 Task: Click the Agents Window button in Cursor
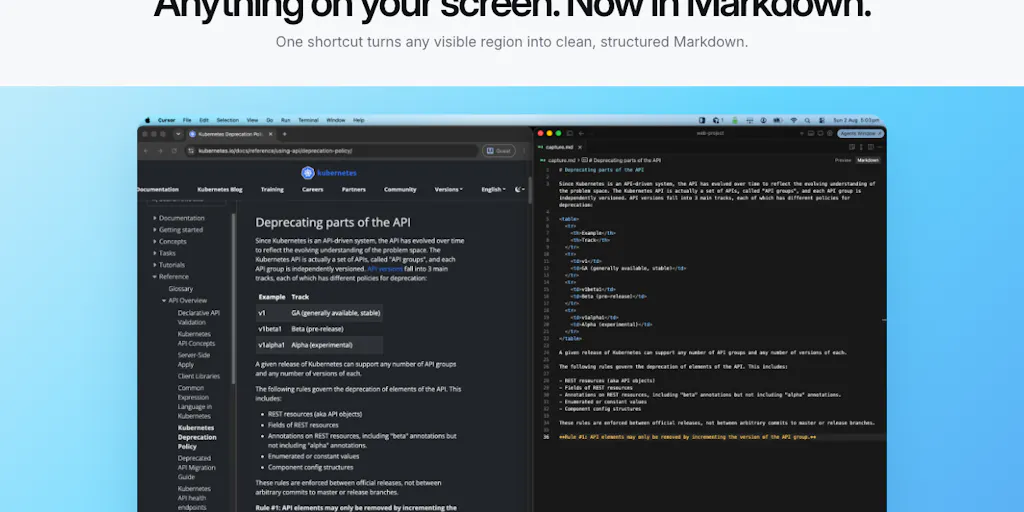point(861,133)
